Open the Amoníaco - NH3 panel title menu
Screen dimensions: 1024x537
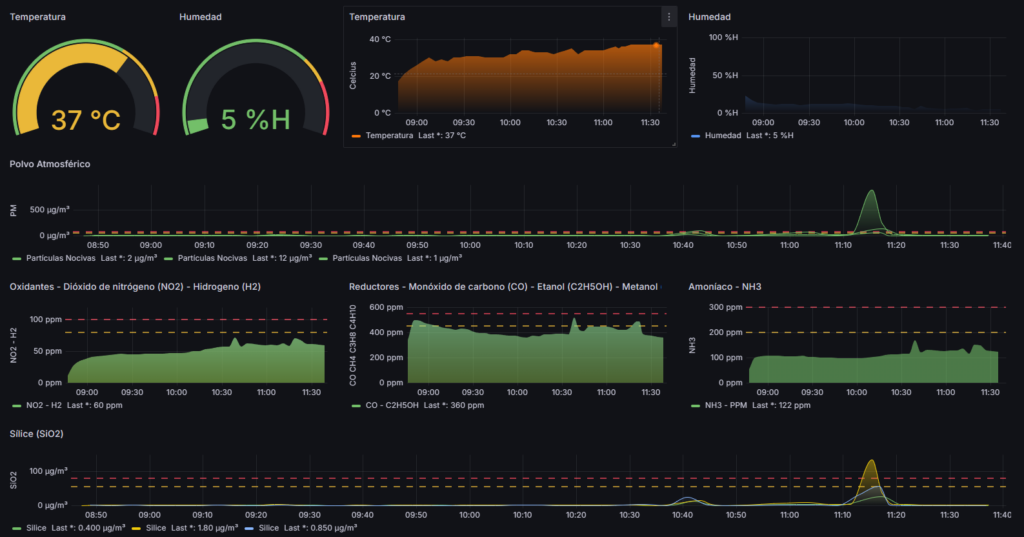[x=726, y=287]
